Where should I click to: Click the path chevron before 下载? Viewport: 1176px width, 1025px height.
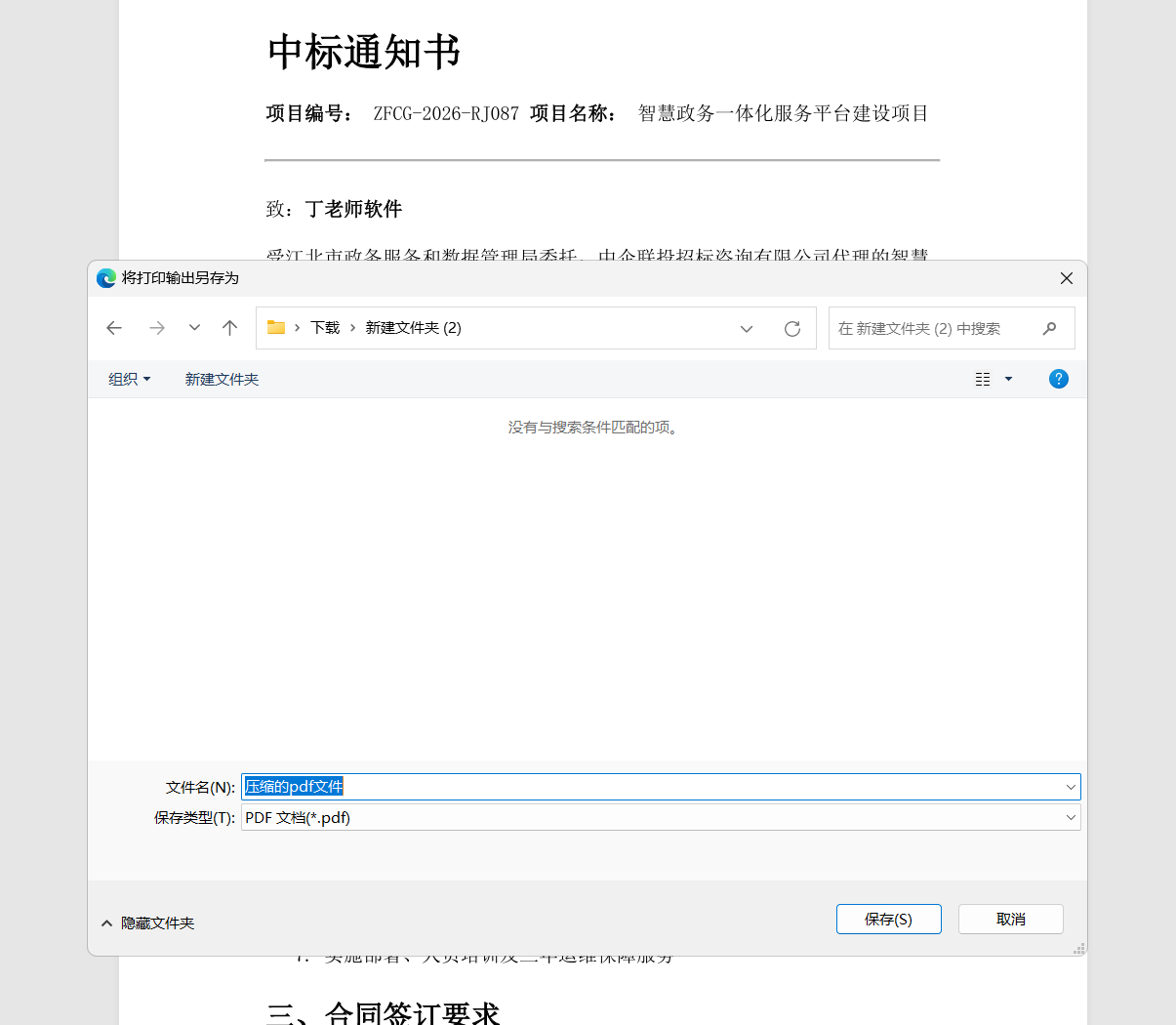[x=297, y=328]
